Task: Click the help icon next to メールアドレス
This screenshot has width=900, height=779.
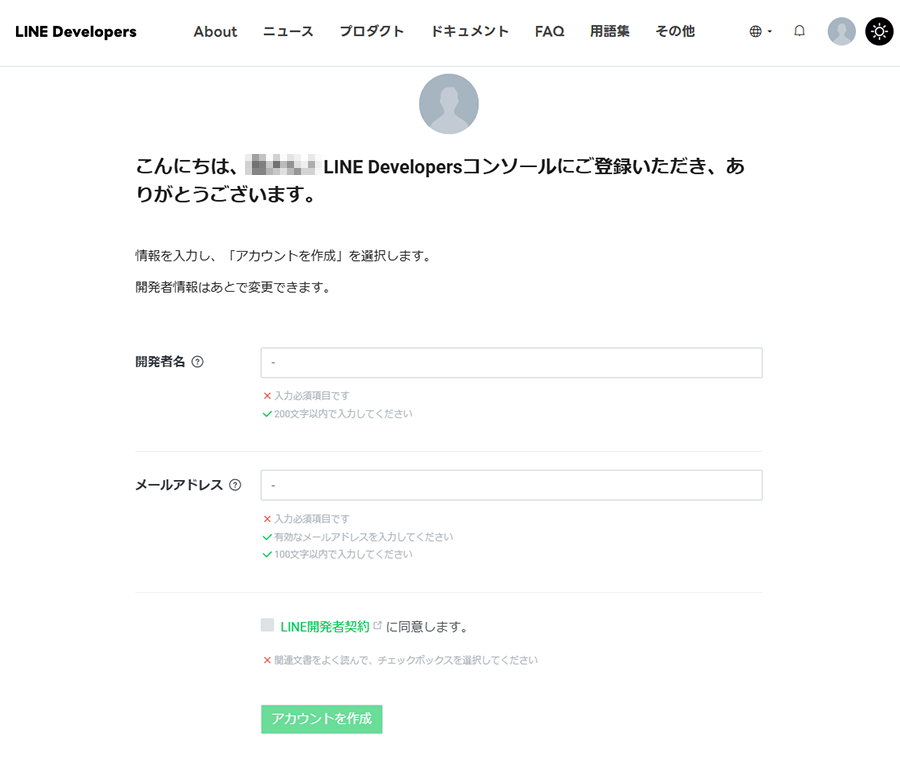Action: (235, 485)
